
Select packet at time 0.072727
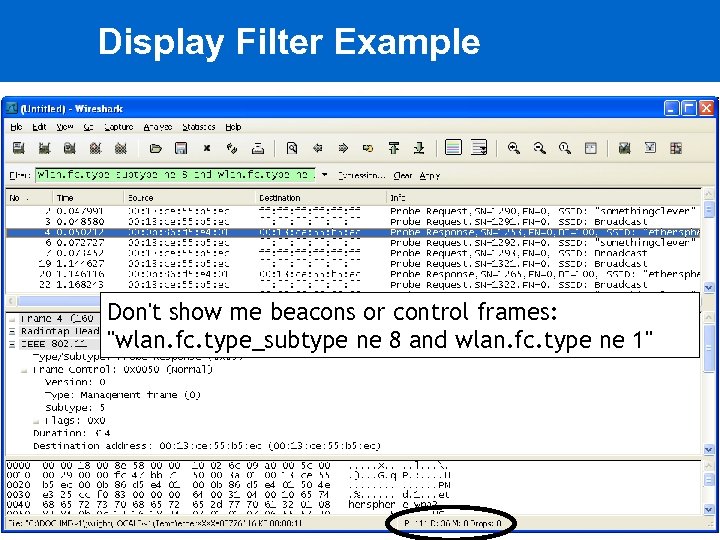point(354,243)
